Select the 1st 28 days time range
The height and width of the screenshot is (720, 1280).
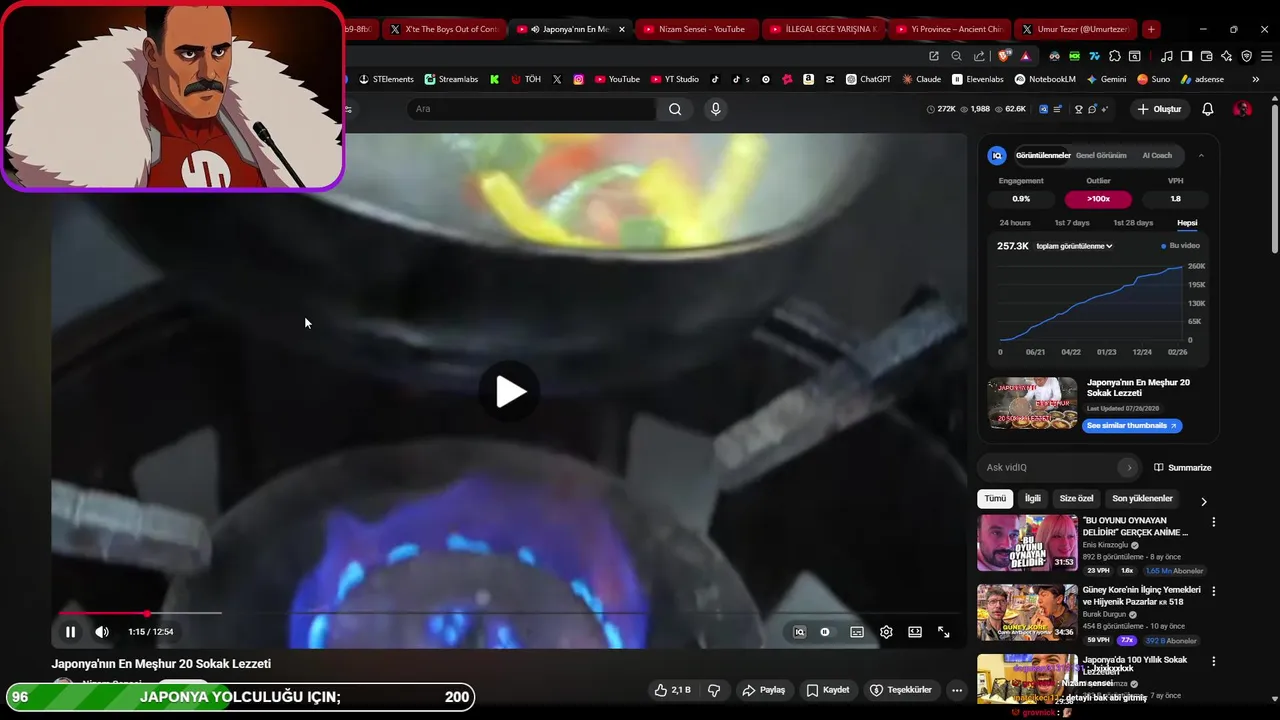pos(1133,223)
